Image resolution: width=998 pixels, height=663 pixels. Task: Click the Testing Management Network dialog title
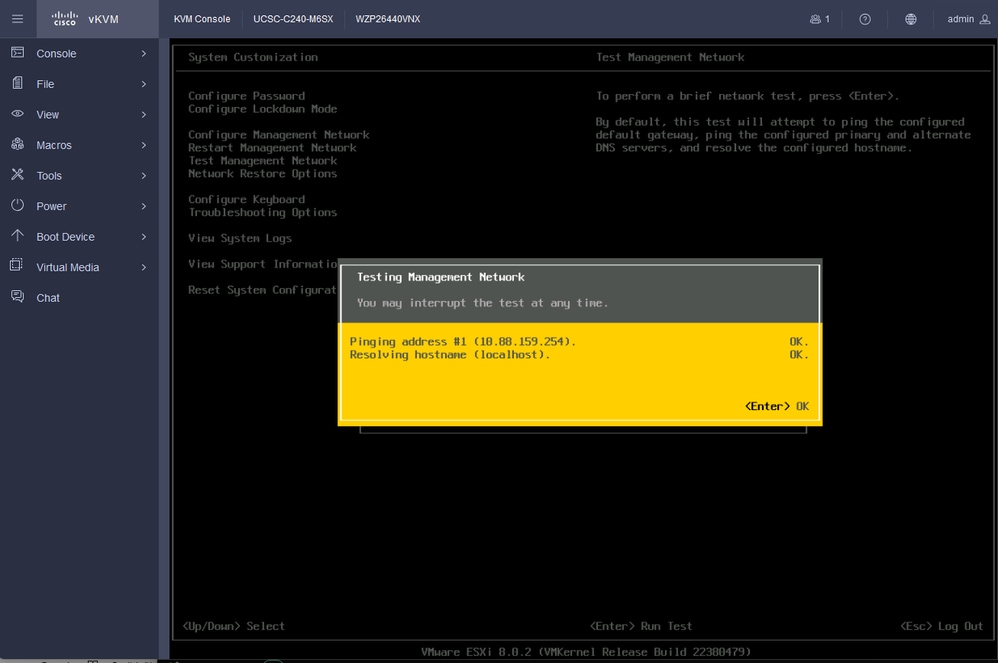pyautogui.click(x=440, y=277)
